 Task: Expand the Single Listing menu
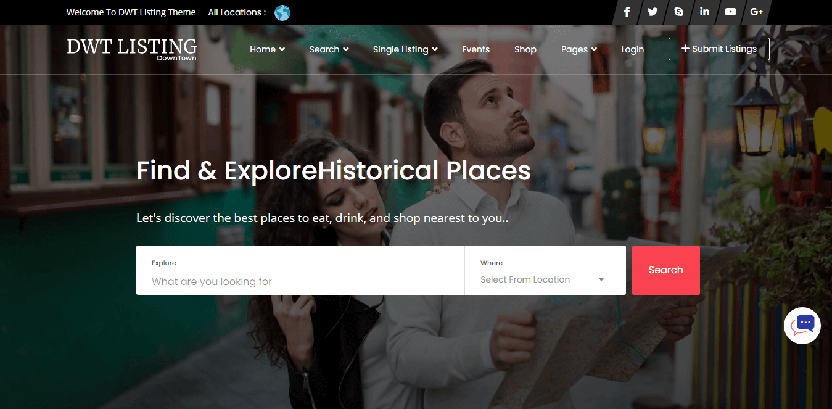coord(405,49)
